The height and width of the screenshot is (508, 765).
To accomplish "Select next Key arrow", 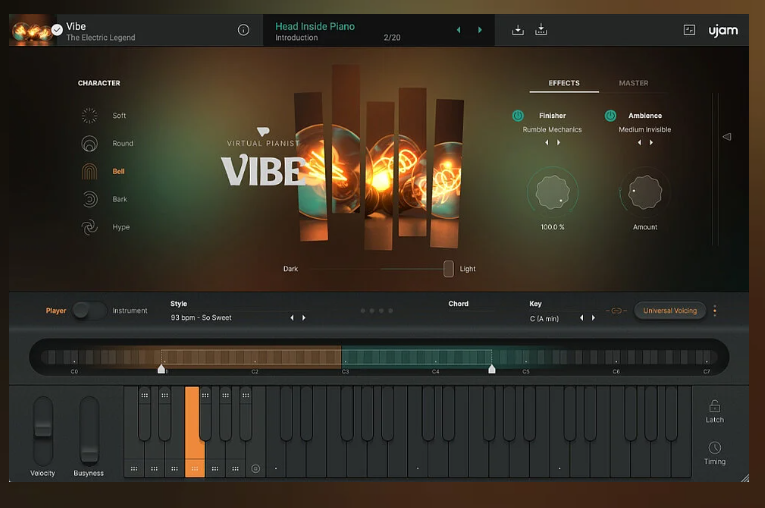I will [x=593, y=318].
